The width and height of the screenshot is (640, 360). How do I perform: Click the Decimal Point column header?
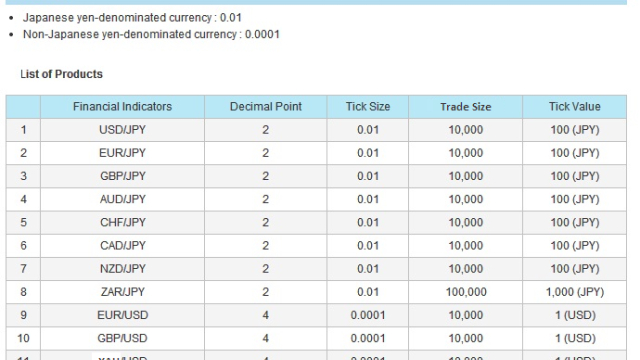tap(266, 107)
